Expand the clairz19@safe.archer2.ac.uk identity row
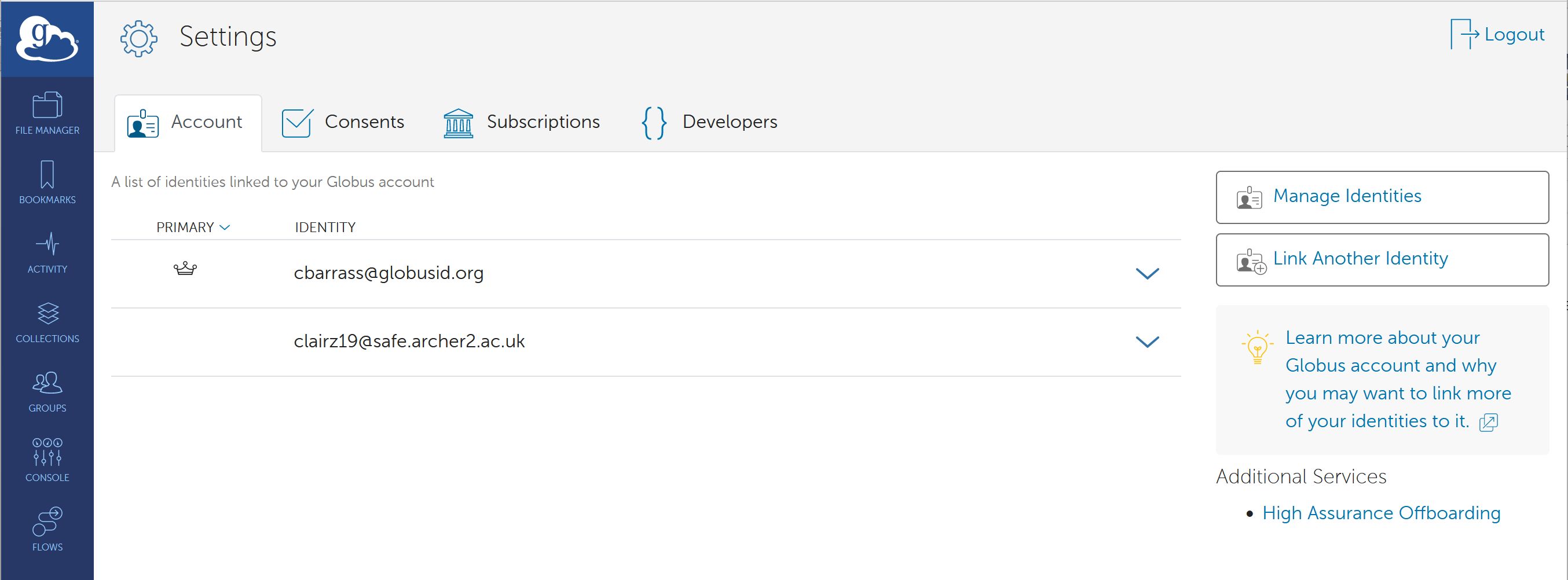The width and height of the screenshot is (1568, 580). pyautogui.click(x=1148, y=342)
